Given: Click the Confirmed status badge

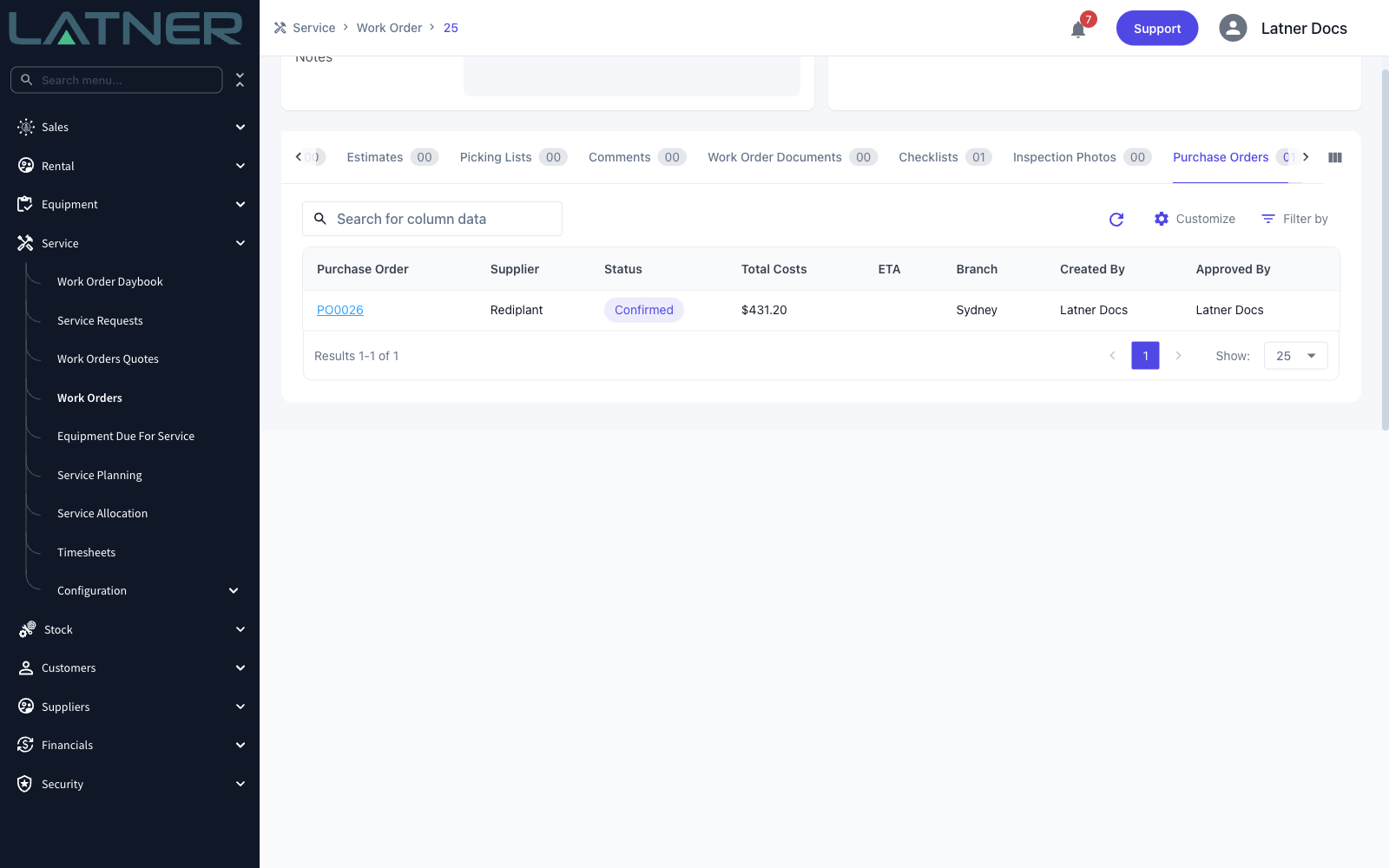Looking at the screenshot, I should point(644,310).
